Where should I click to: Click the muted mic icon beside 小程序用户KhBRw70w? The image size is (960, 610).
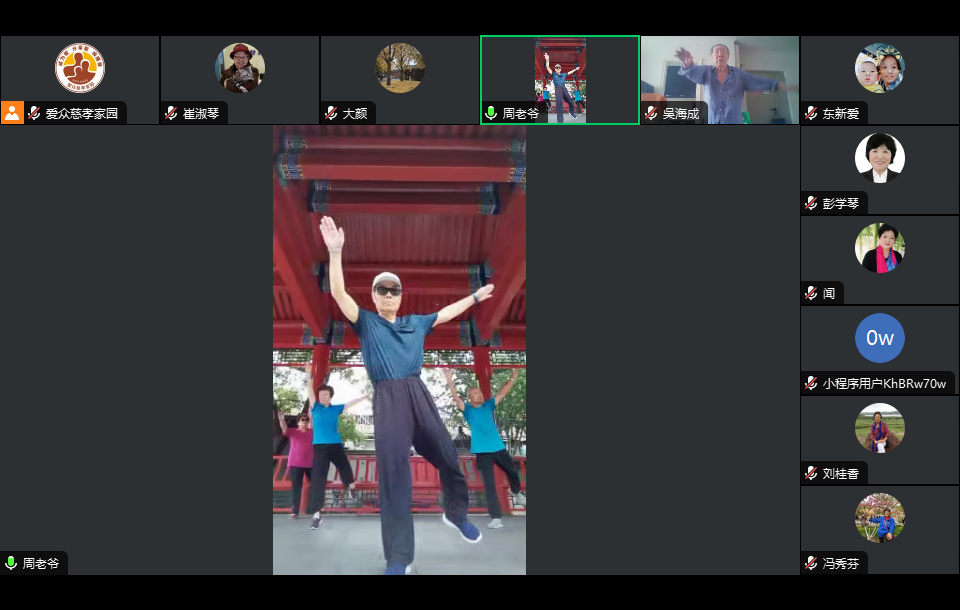pyautogui.click(x=811, y=384)
